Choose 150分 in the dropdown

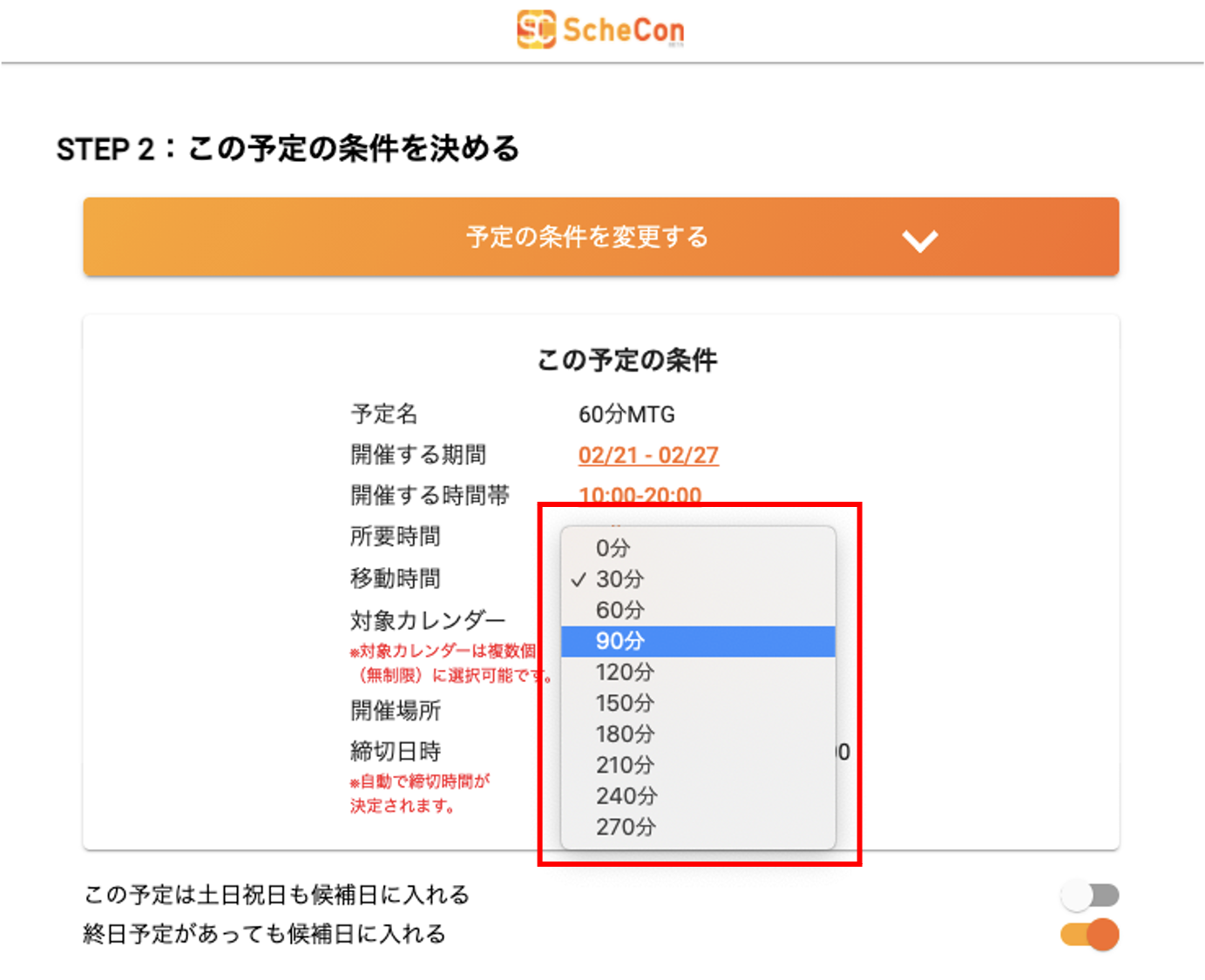625,703
